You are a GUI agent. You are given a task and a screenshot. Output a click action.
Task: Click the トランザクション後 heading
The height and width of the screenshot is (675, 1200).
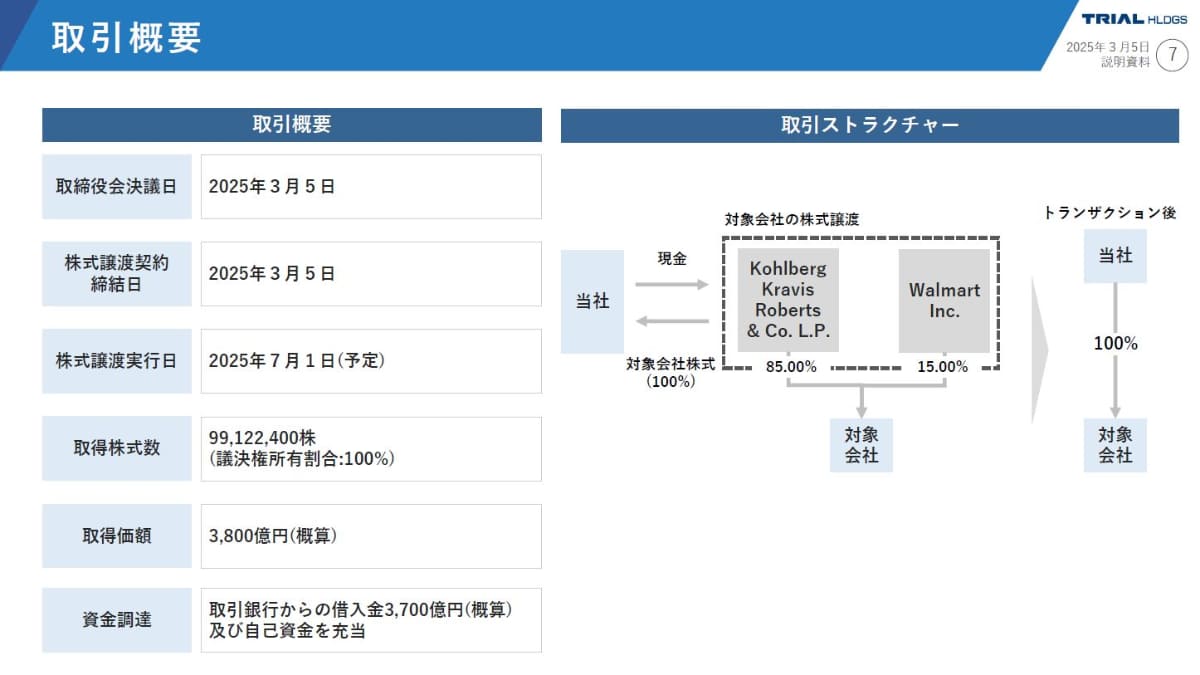coord(1111,212)
